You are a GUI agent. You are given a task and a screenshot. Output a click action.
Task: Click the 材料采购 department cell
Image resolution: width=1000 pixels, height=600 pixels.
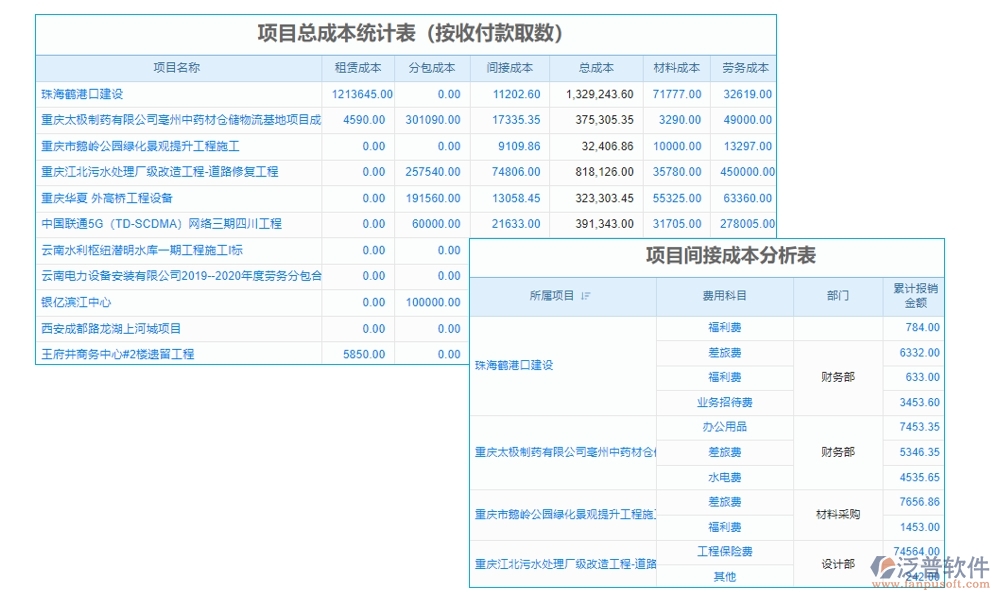click(x=840, y=514)
